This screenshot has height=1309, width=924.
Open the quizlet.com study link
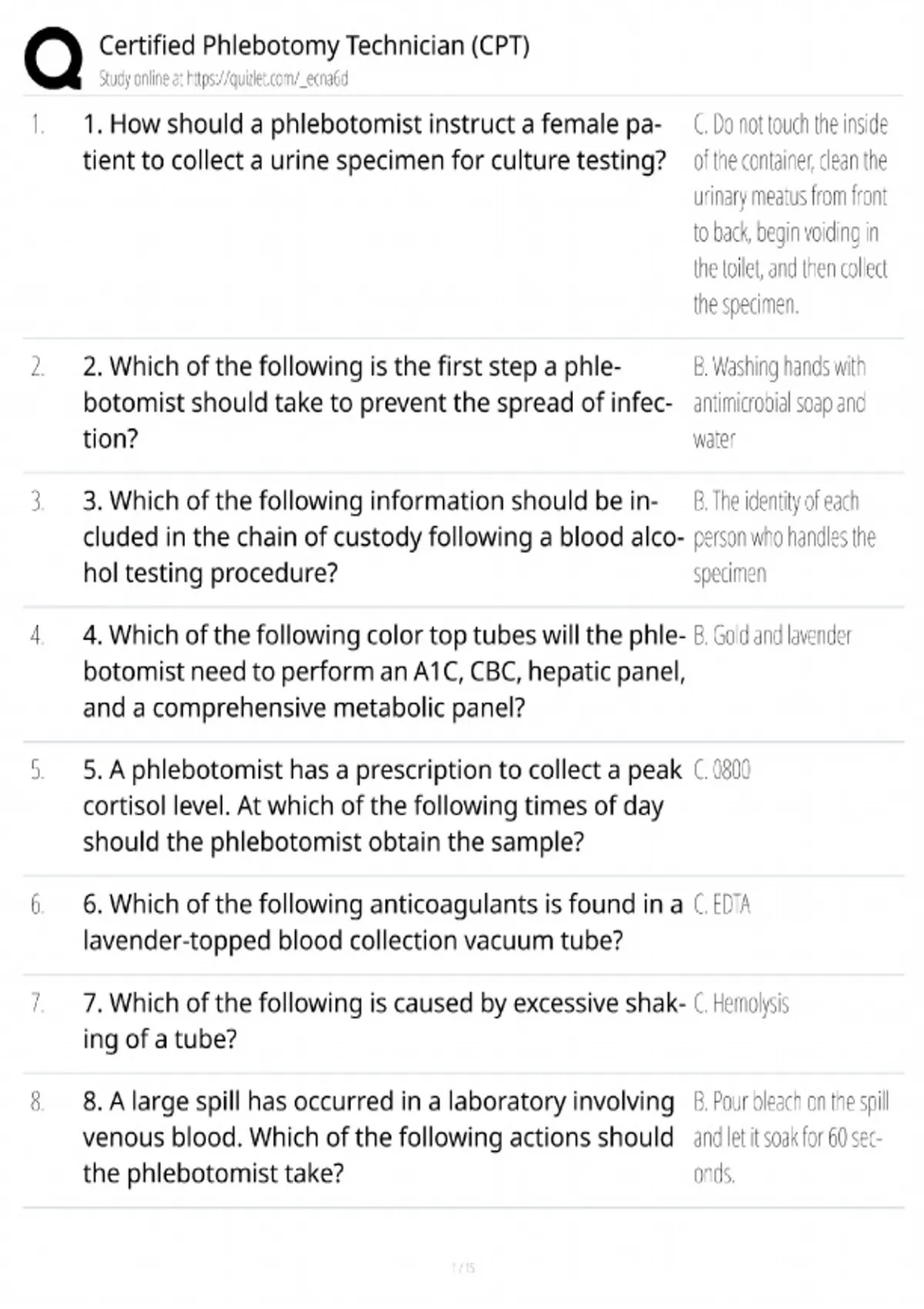click(223, 79)
